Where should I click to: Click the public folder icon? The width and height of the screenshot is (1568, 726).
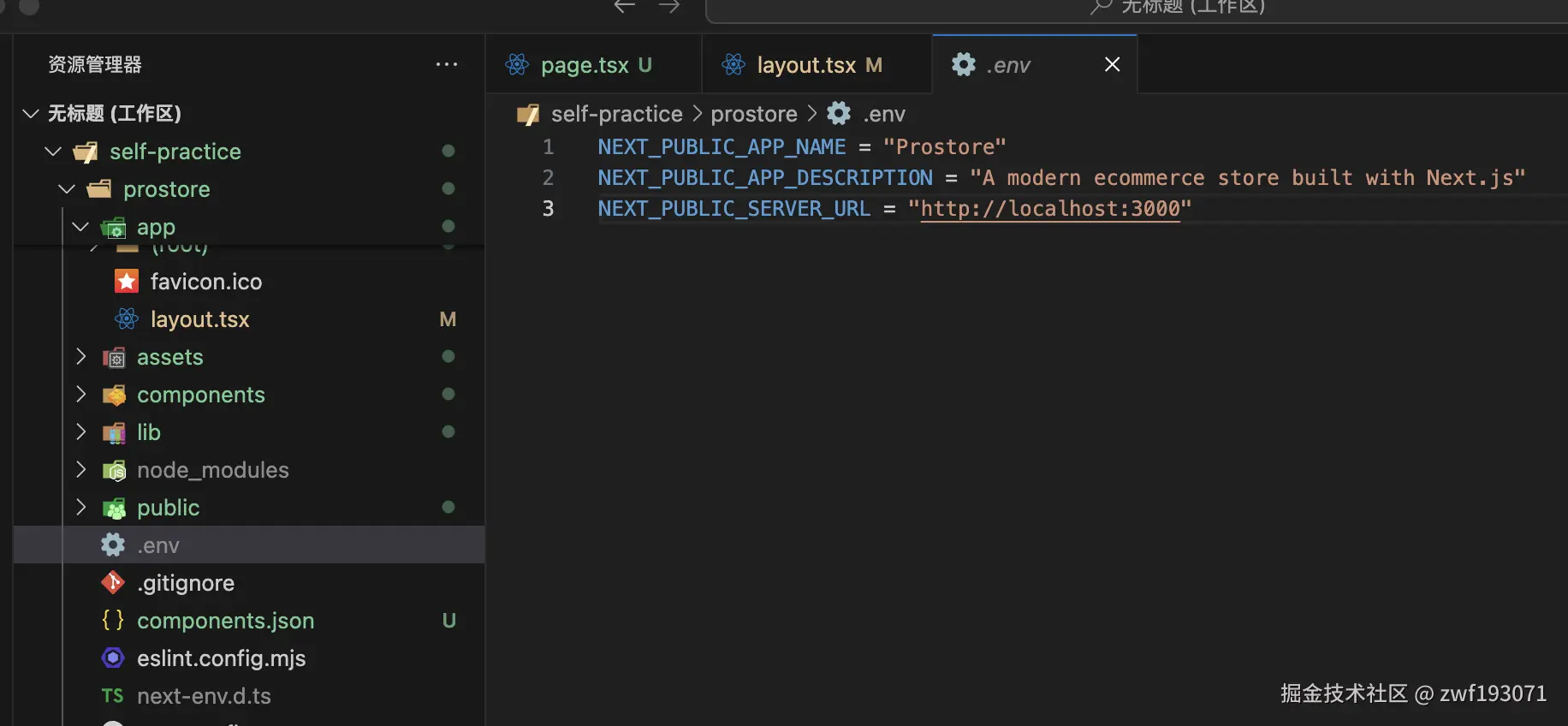point(114,508)
